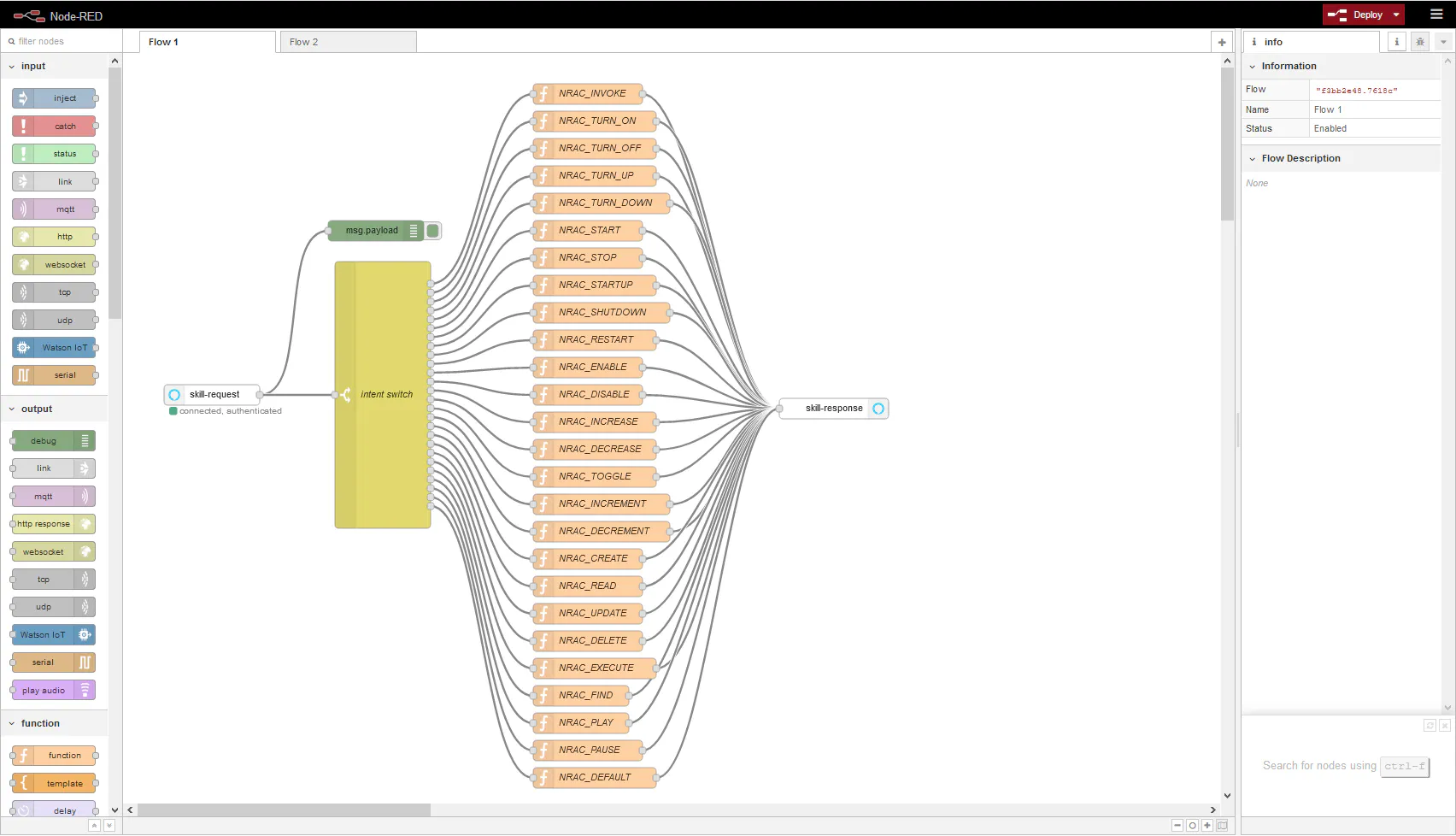1456x836 pixels.
Task: Collapse the input palette category
Action: [55, 66]
